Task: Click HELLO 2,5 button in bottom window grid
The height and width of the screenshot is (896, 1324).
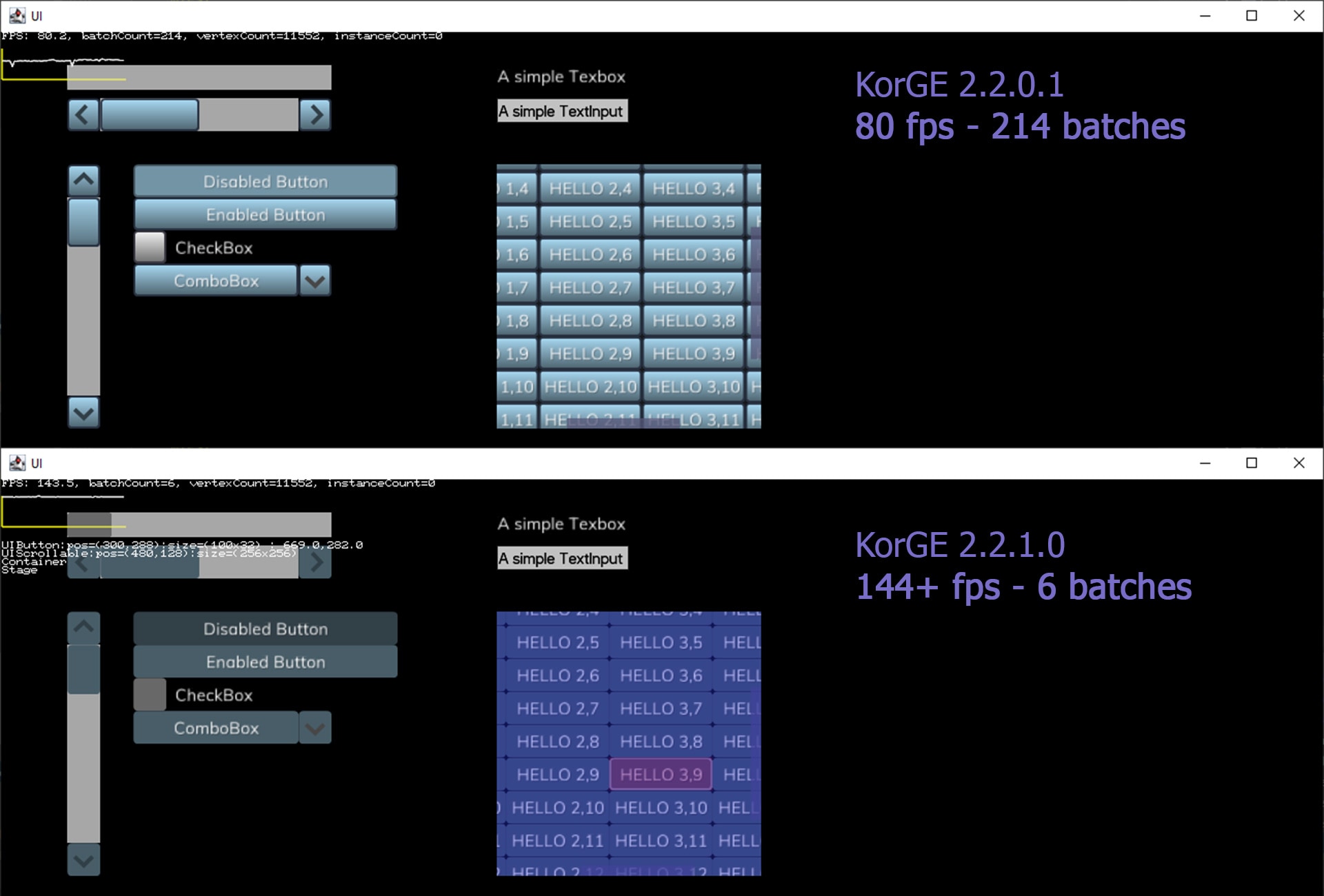Action: point(558,642)
